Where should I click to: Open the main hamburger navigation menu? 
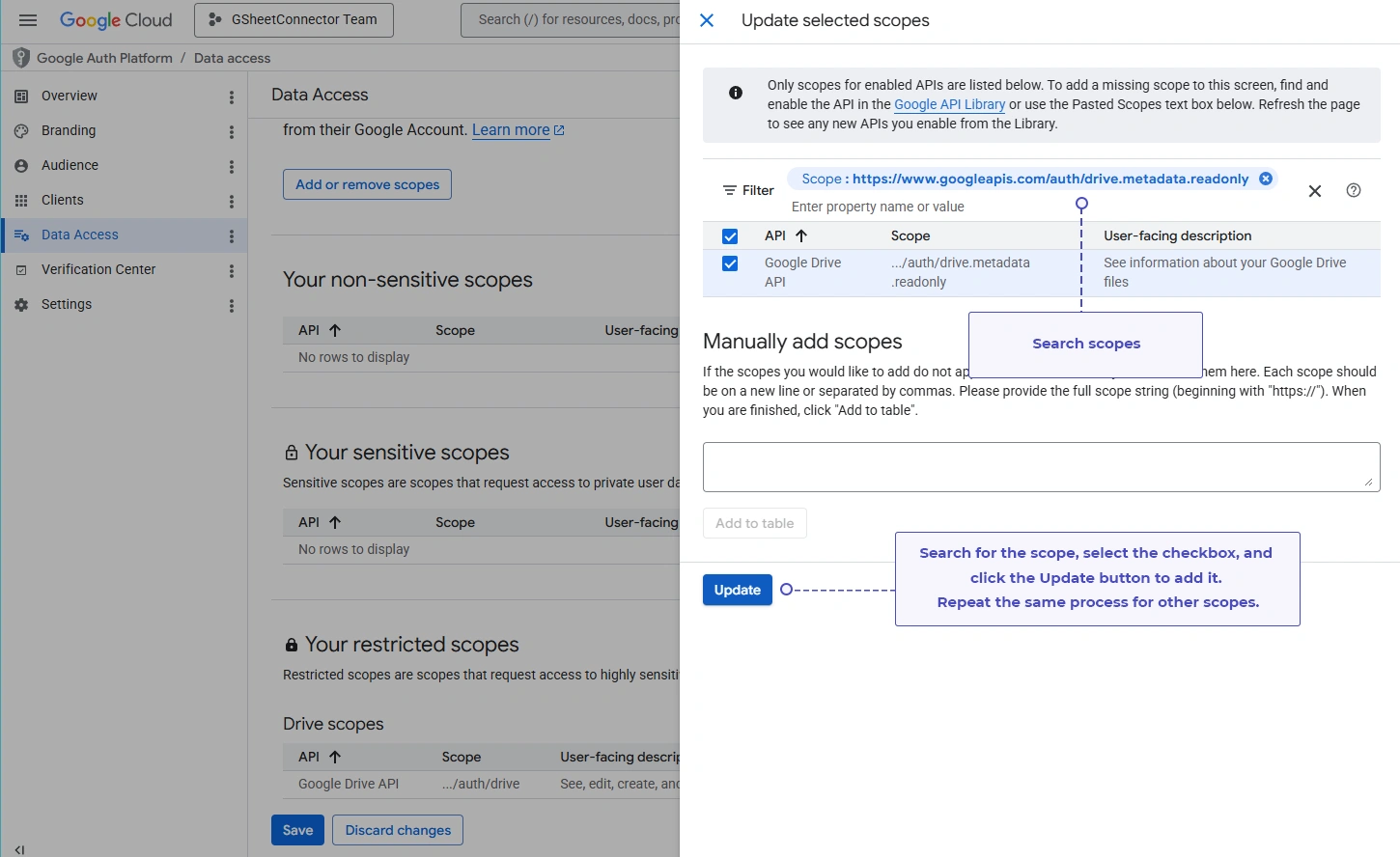click(x=28, y=20)
